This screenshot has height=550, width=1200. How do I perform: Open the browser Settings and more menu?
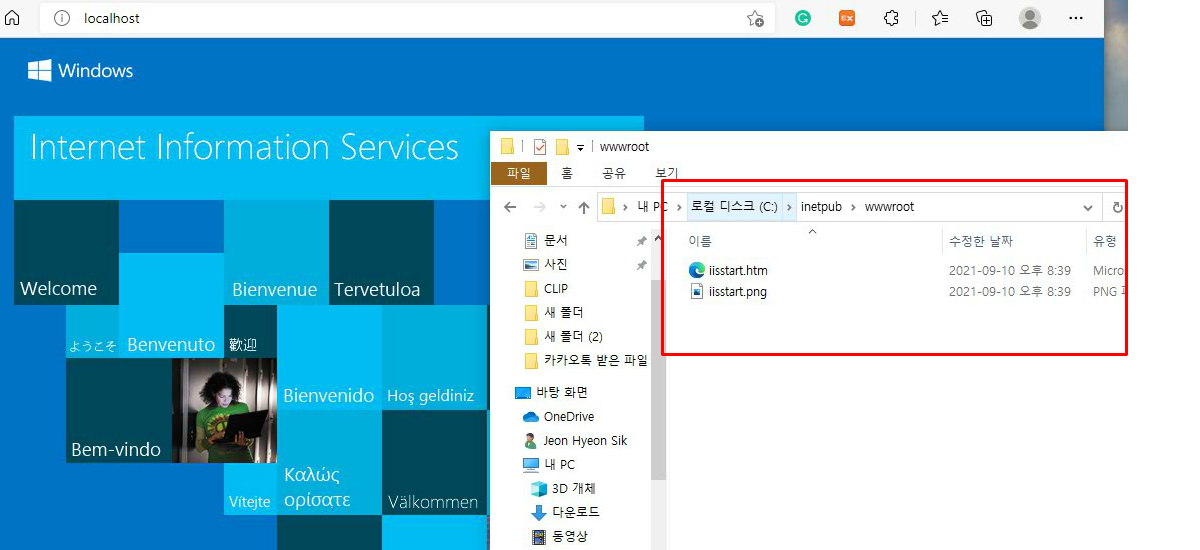coord(1076,18)
